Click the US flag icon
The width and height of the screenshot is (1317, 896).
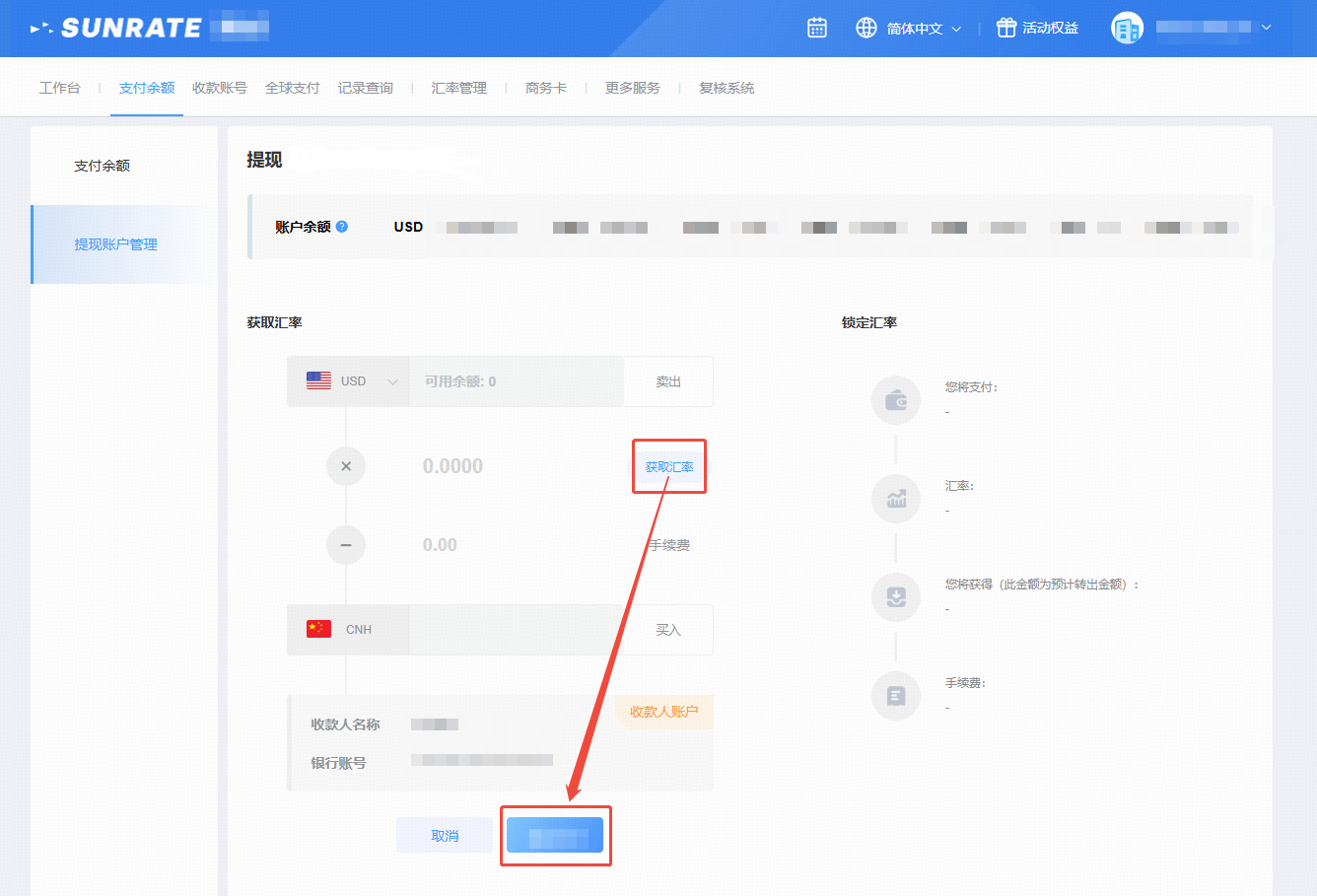tap(318, 381)
